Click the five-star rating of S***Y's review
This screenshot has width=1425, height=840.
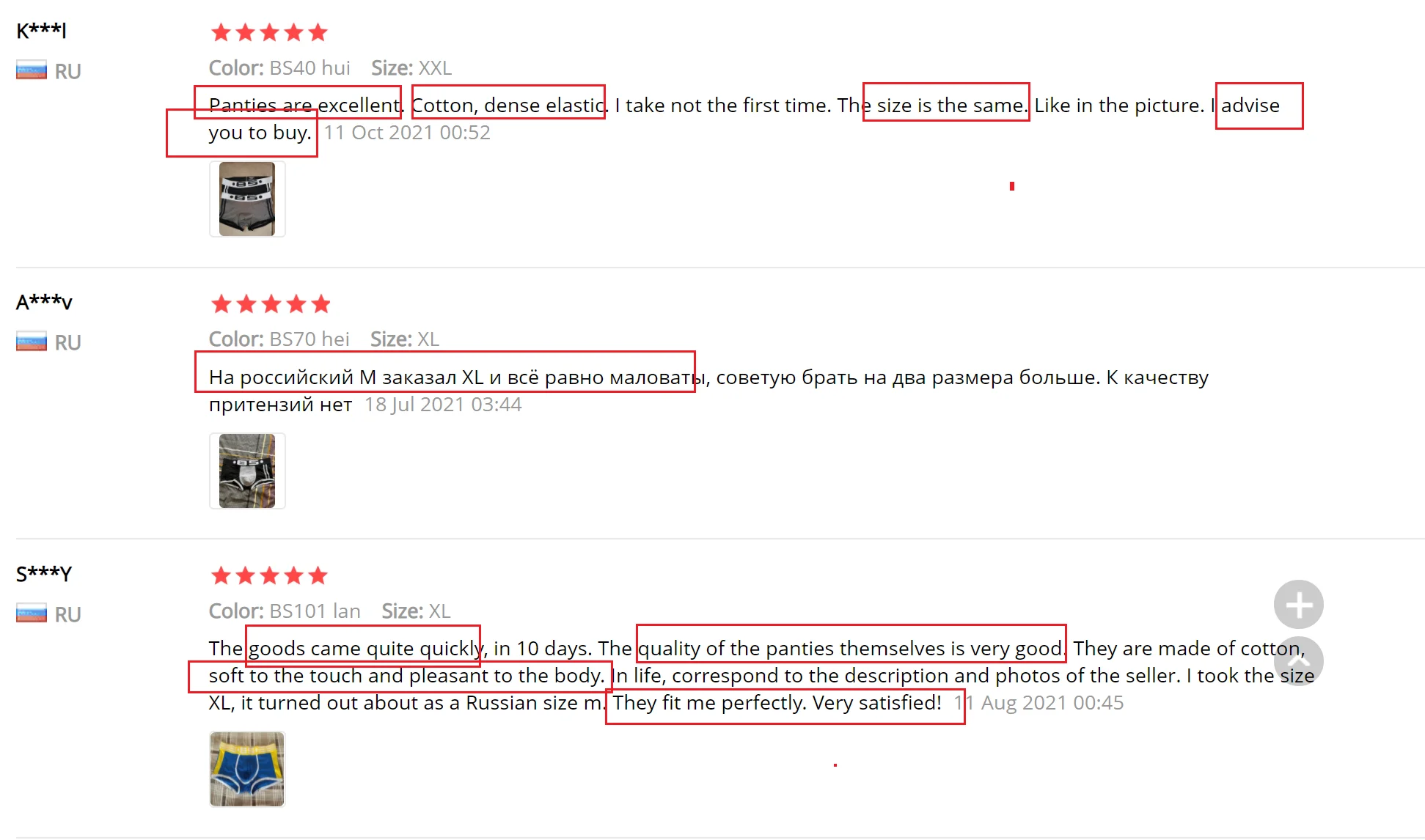tap(269, 575)
